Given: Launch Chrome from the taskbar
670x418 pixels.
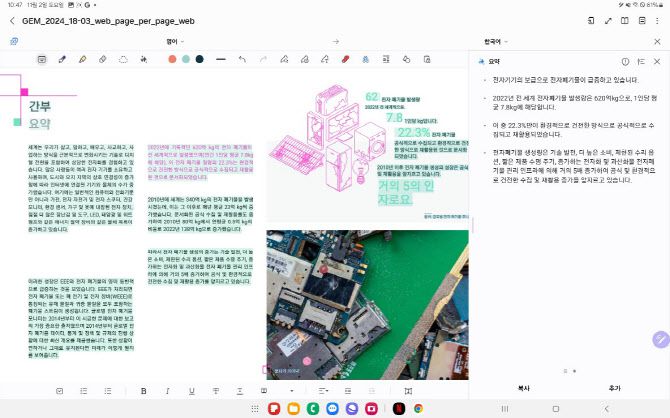Looking at the screenshot, I should click(x=418, y=409).
